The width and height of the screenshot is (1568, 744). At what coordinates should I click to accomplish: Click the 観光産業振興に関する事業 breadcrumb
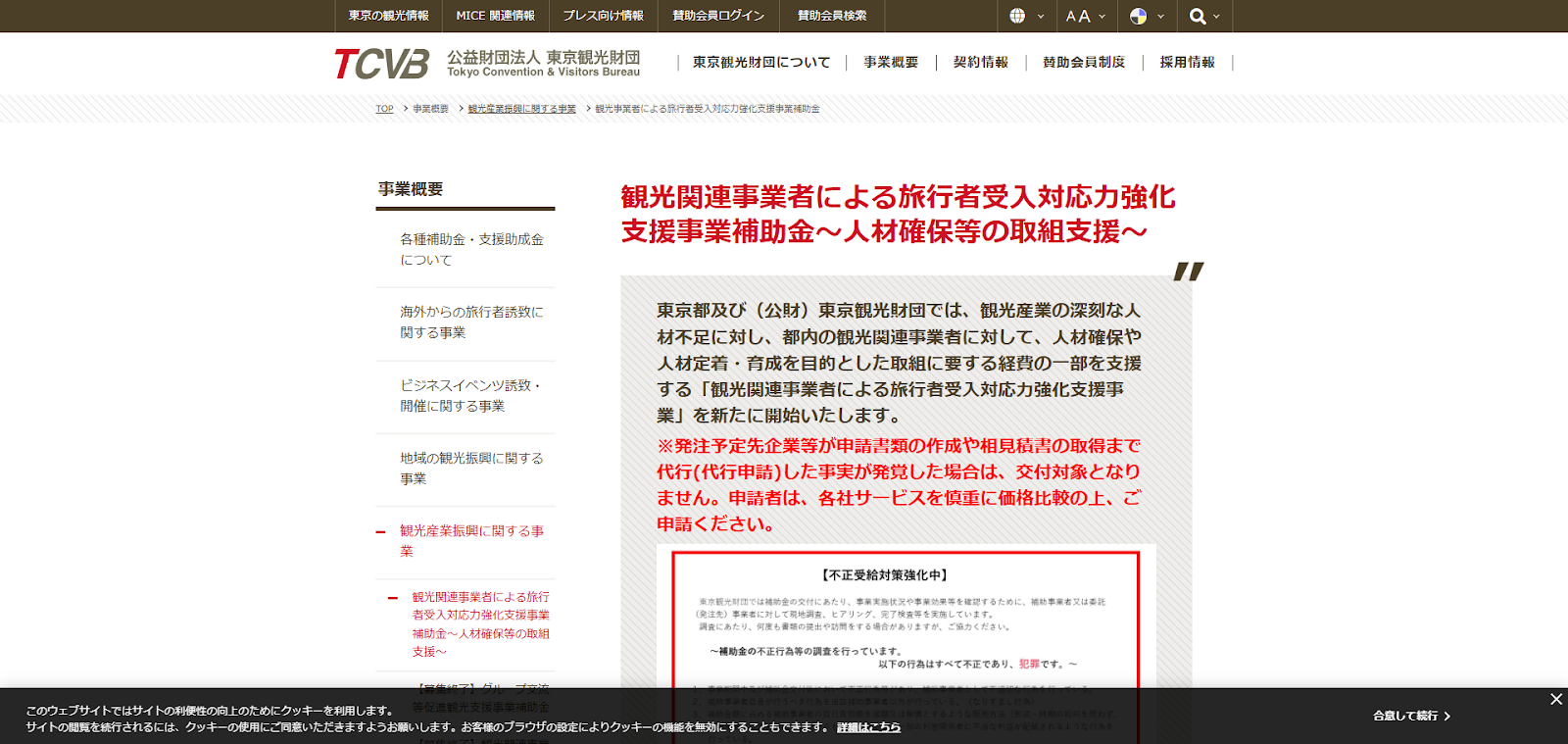point(521,109)
